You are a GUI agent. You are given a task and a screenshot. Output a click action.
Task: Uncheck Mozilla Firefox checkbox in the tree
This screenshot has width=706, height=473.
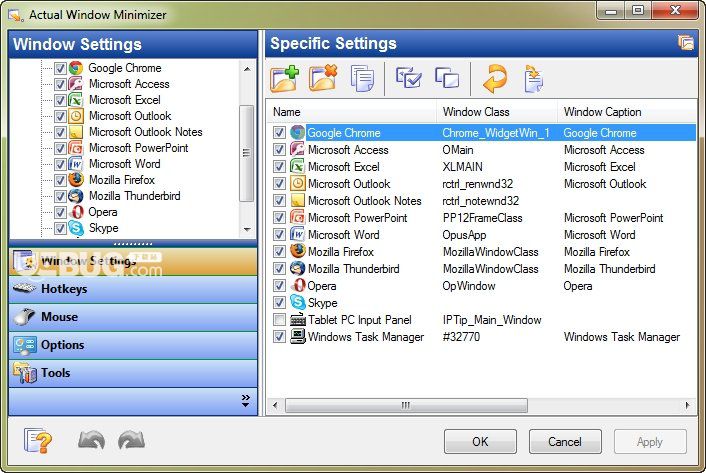point(60,180)
